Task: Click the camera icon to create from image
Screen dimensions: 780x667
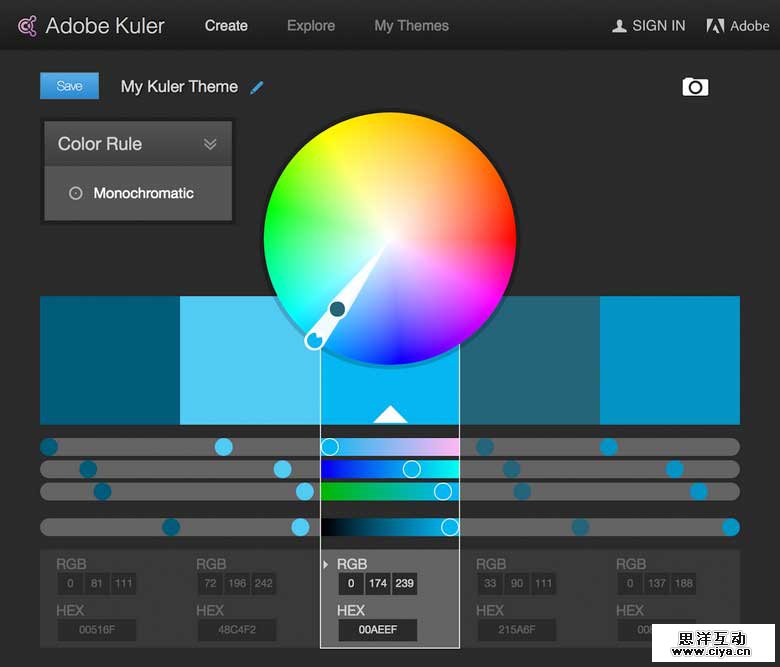Action: point(695,87)
